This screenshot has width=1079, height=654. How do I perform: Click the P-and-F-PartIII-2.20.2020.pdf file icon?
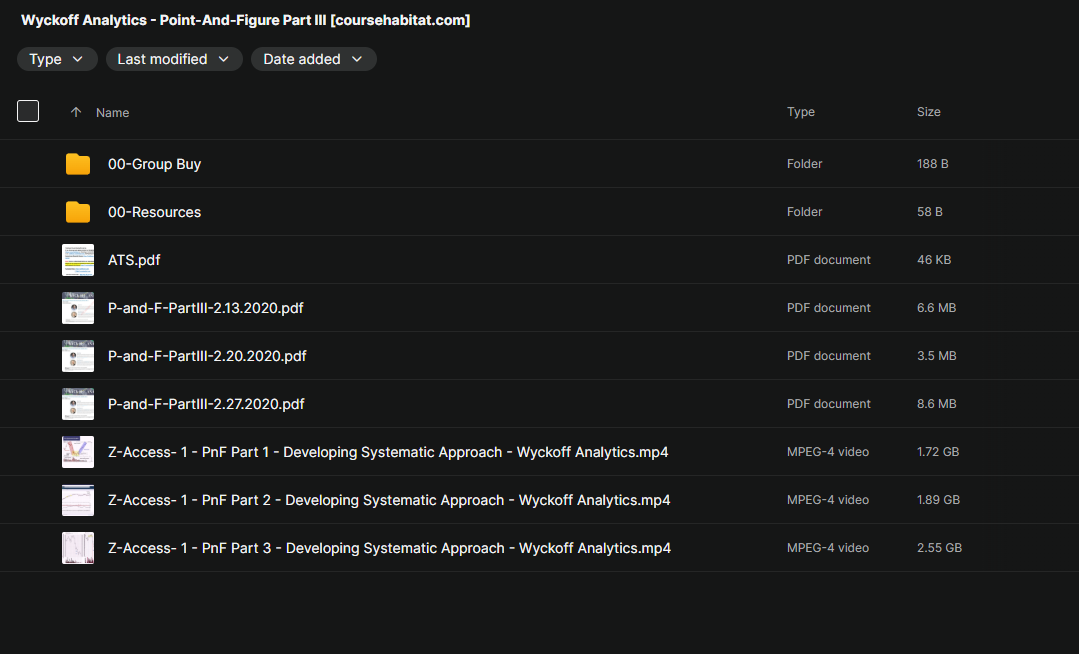(x=78, y=356)
